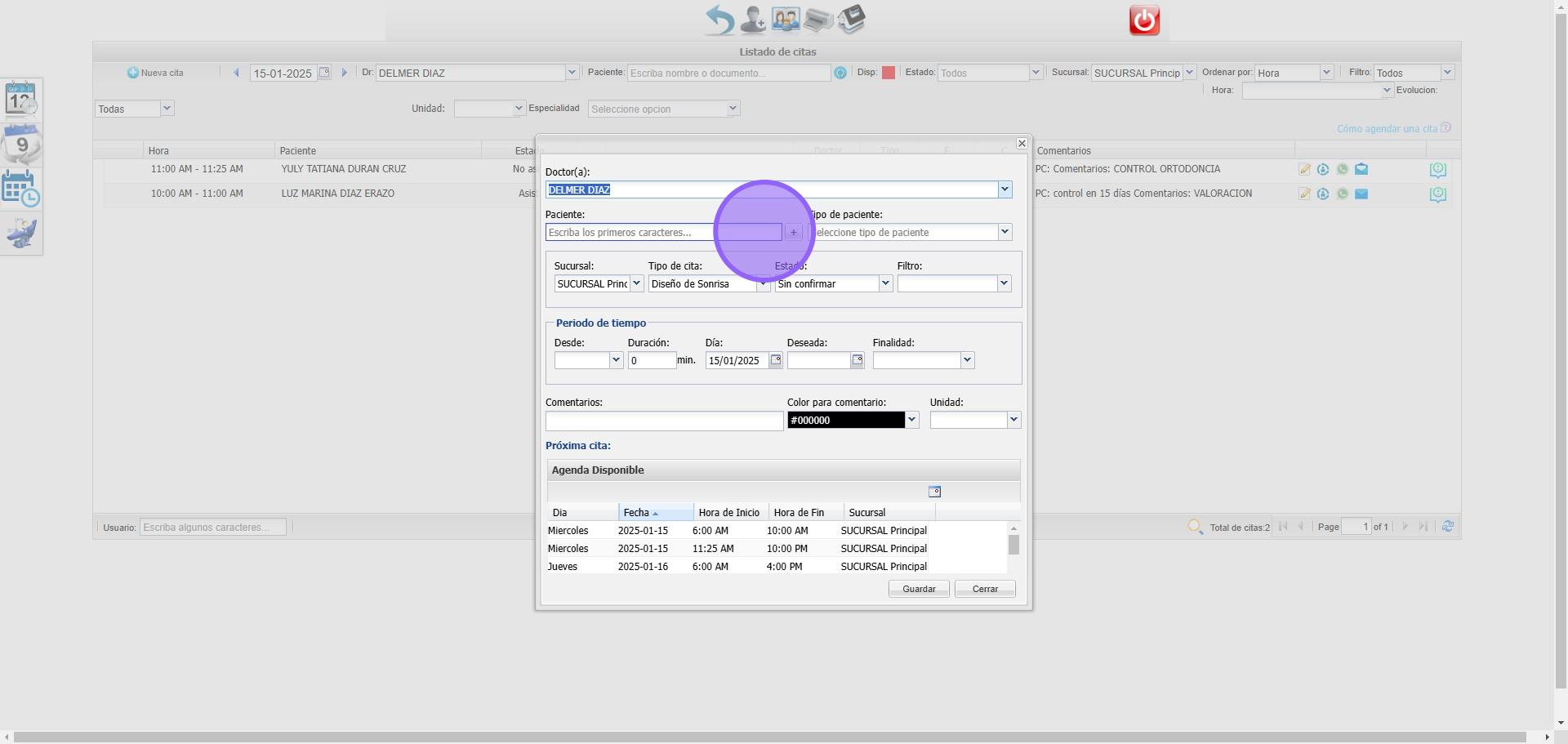Click the printer icon in top toolbar
The image size is (1568, 744).
[817, 20]
